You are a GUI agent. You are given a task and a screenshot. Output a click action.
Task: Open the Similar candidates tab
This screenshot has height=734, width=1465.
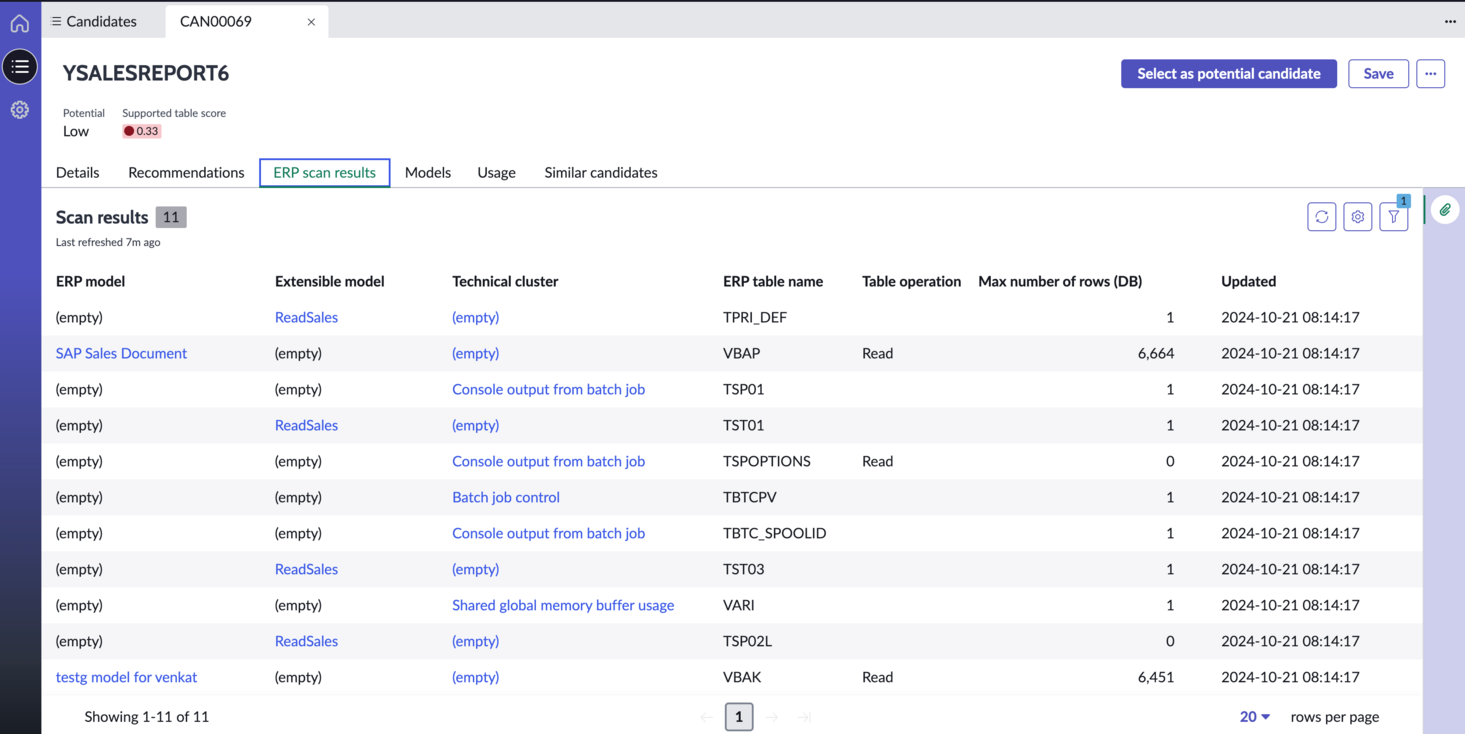click(601, 172)
